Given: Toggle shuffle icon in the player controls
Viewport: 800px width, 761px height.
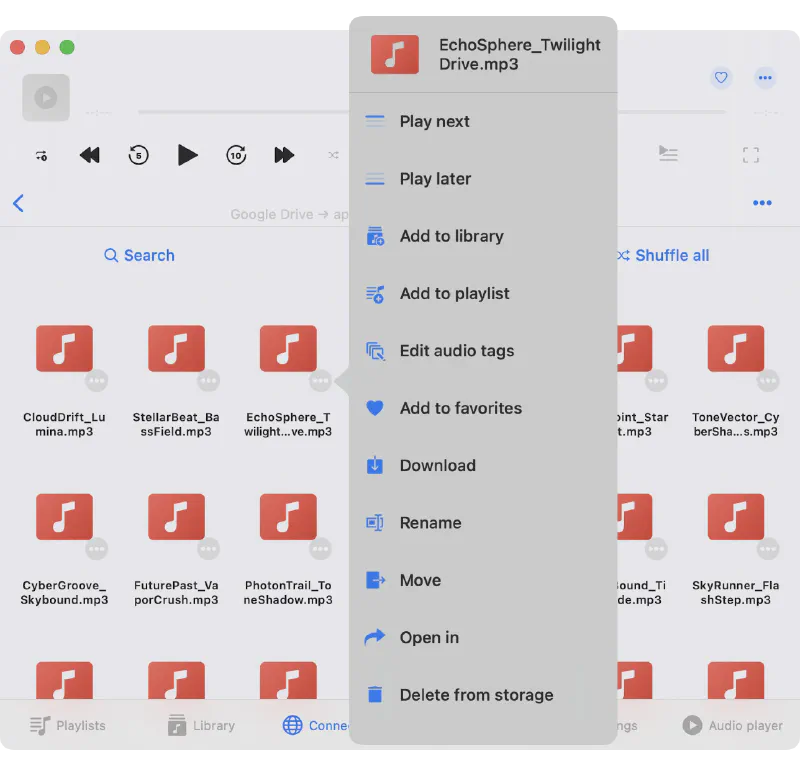Looking at the screenshot, I should [333, 155].
